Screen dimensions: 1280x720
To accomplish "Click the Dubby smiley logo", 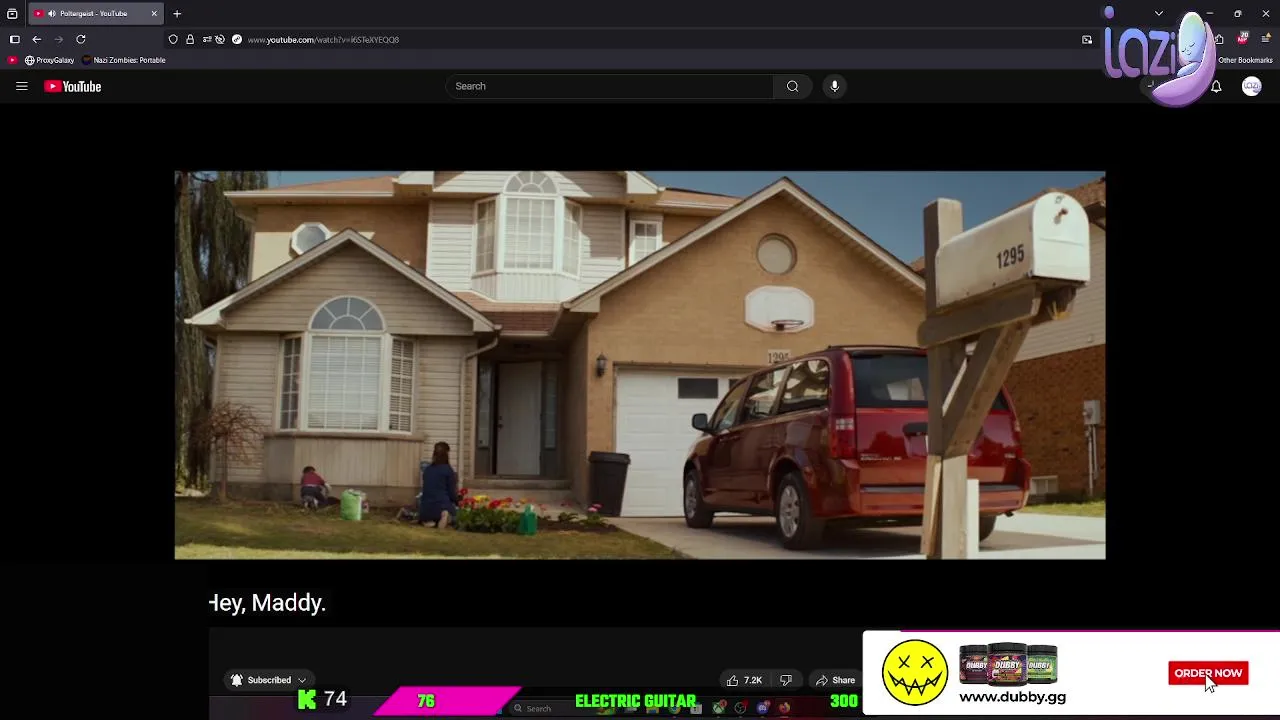I will click(x=915, y=673).
